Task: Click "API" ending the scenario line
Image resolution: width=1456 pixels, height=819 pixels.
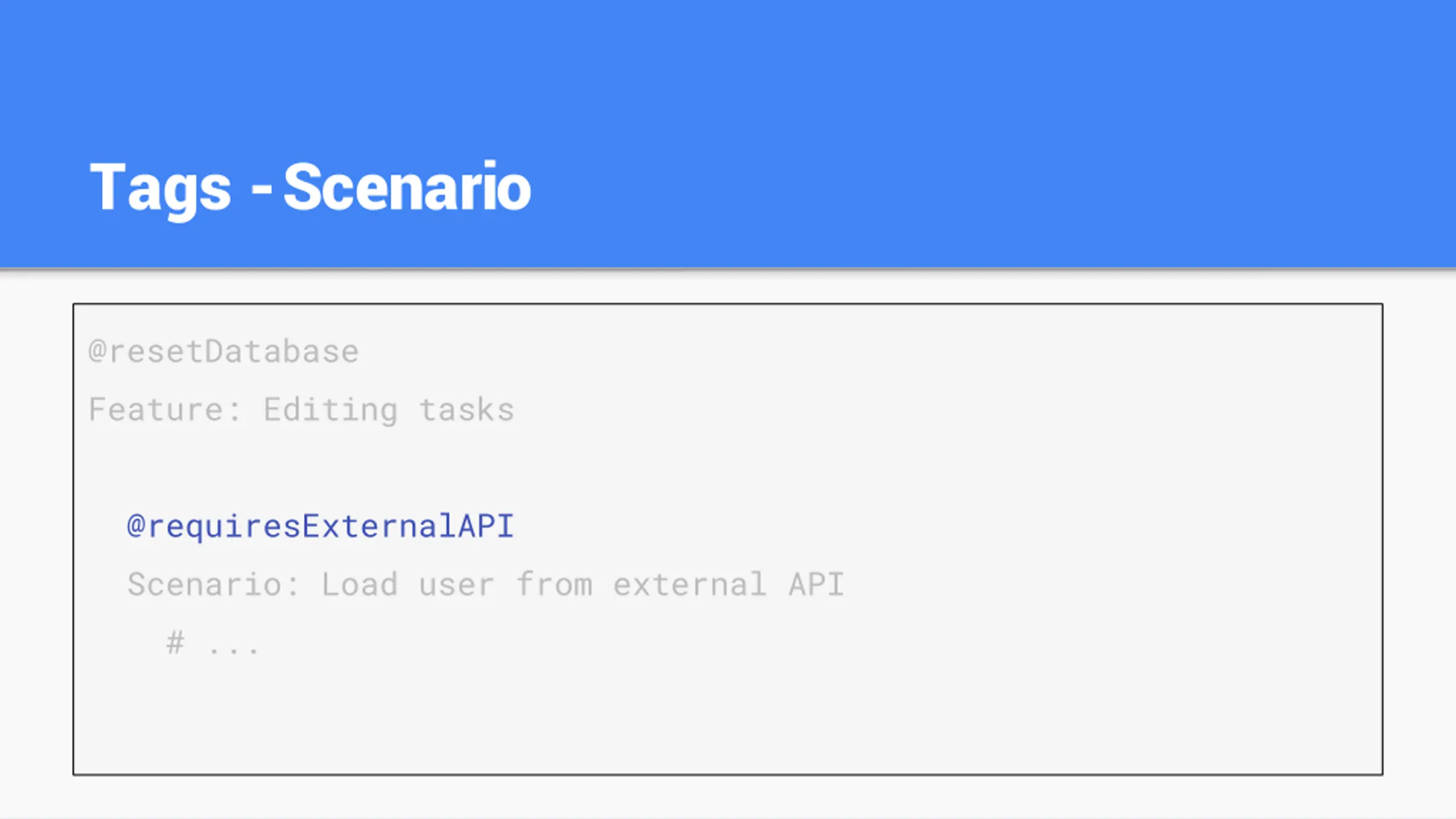Action: pos(816,584)
